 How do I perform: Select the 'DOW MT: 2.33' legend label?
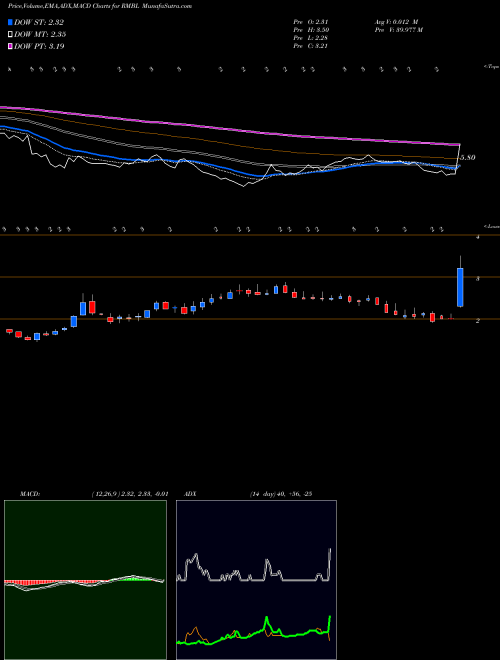pyautogui.click(x=40, y=34)
